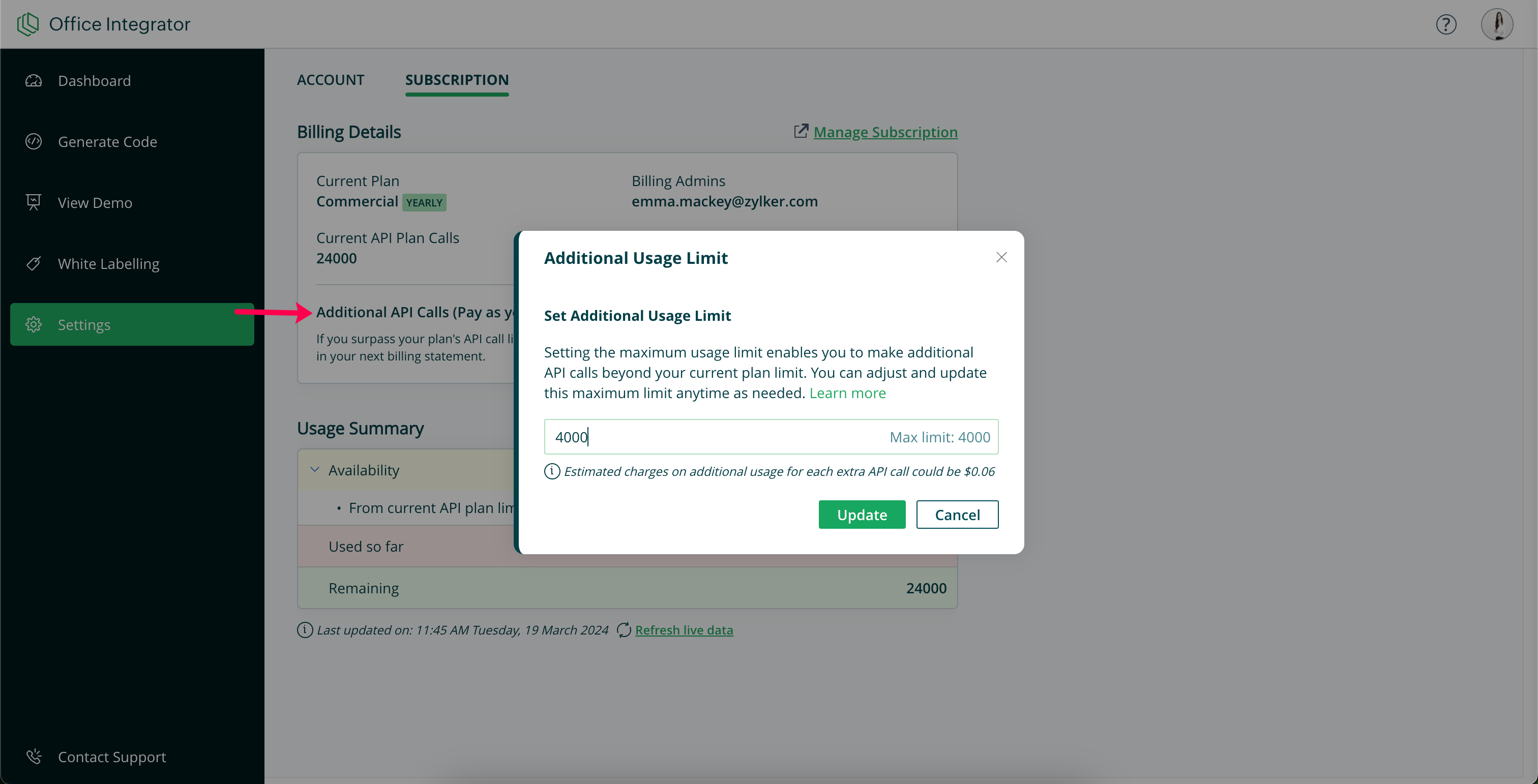This screenshot has height=784, width=1538.
Task: Click the White Labelling tag icon
Action: click(x=34, y=263)
